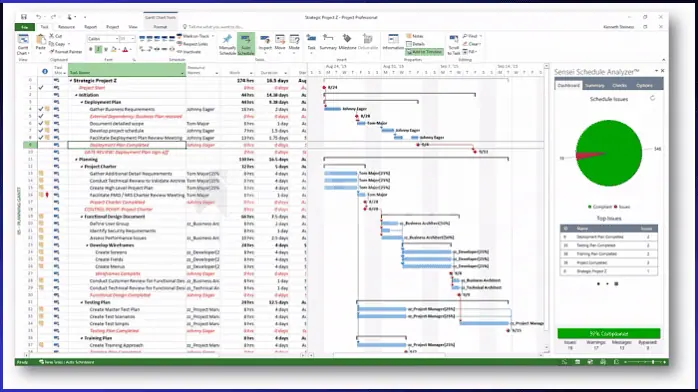Toggle Underline font formatting
This screenshot has width=698, height=392.
click(106, 49)
